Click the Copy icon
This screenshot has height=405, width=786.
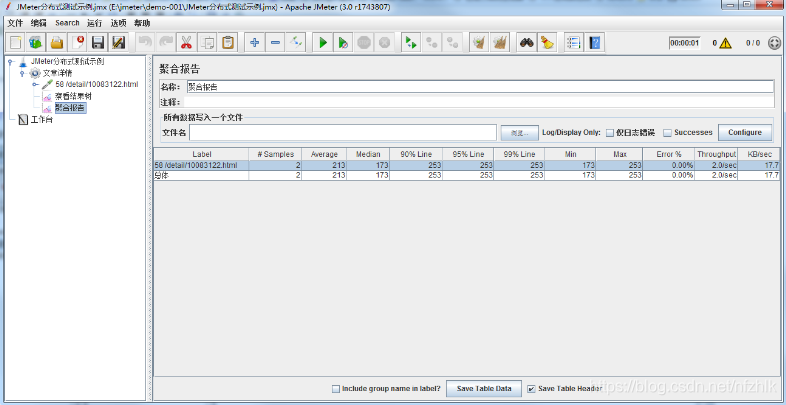click(207, 43)
